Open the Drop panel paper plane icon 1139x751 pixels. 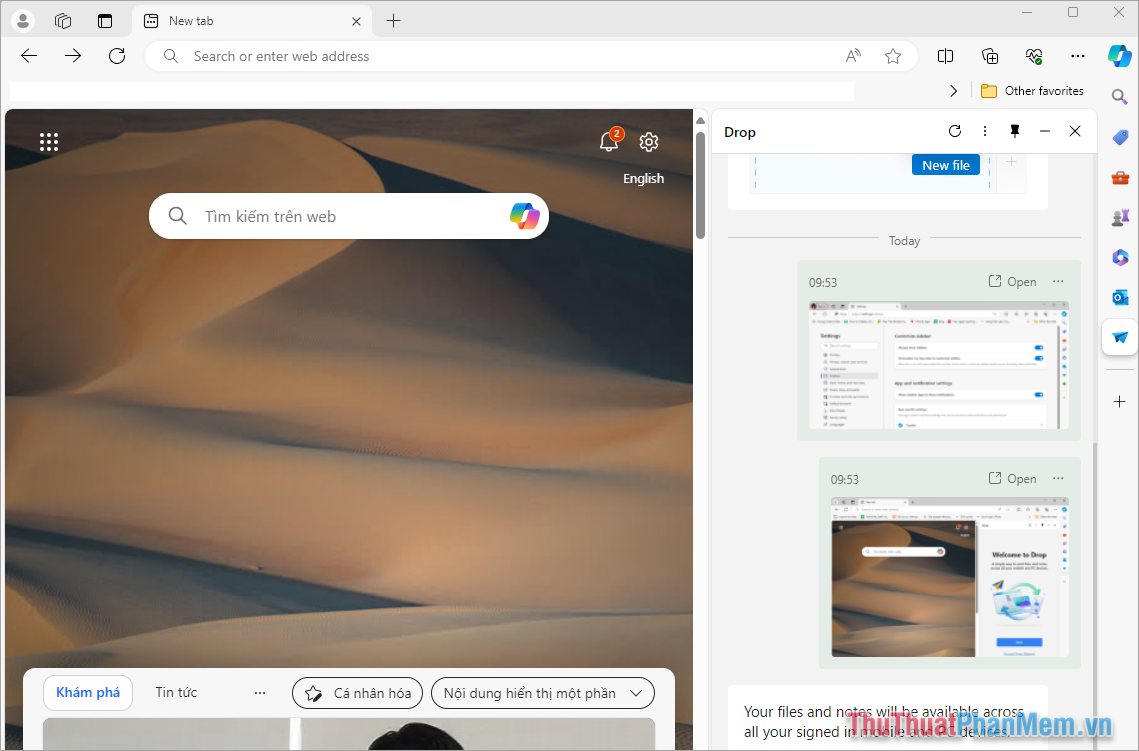(x=1119, y=337)
